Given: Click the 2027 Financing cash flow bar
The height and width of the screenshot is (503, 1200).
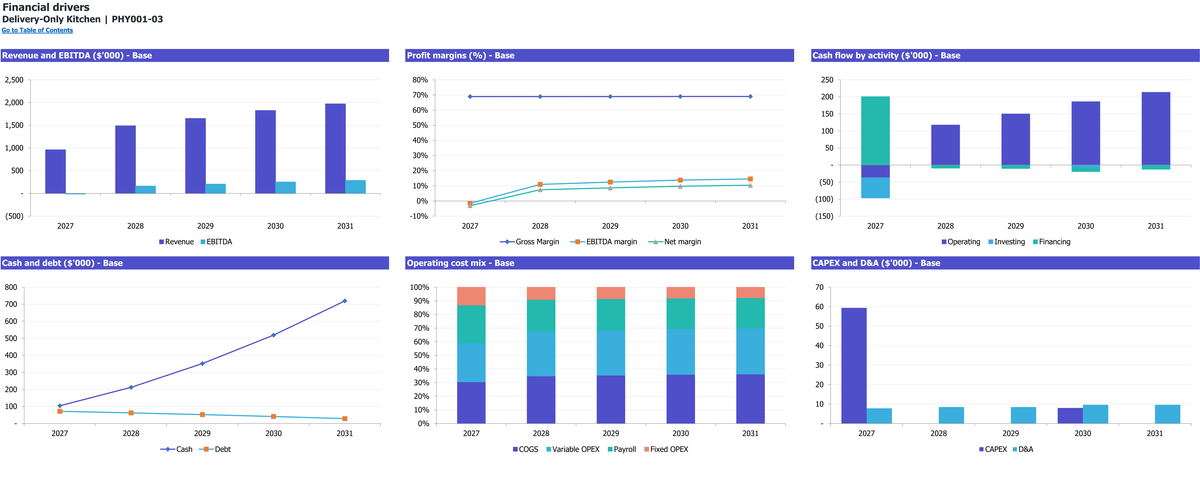Looking at the screenshot, I should (875, 131).
